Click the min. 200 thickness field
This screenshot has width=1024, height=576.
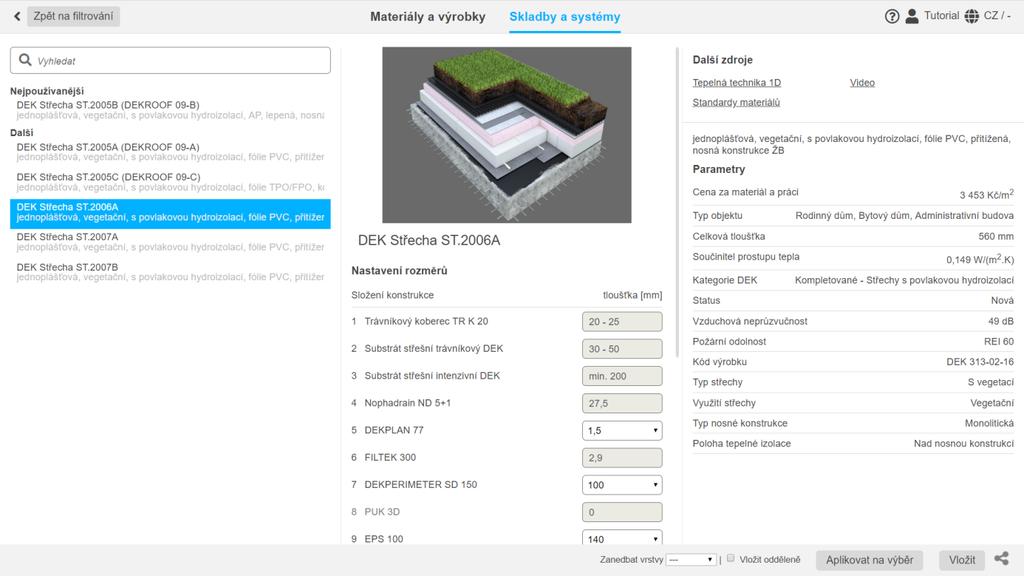tap(622, 376)
